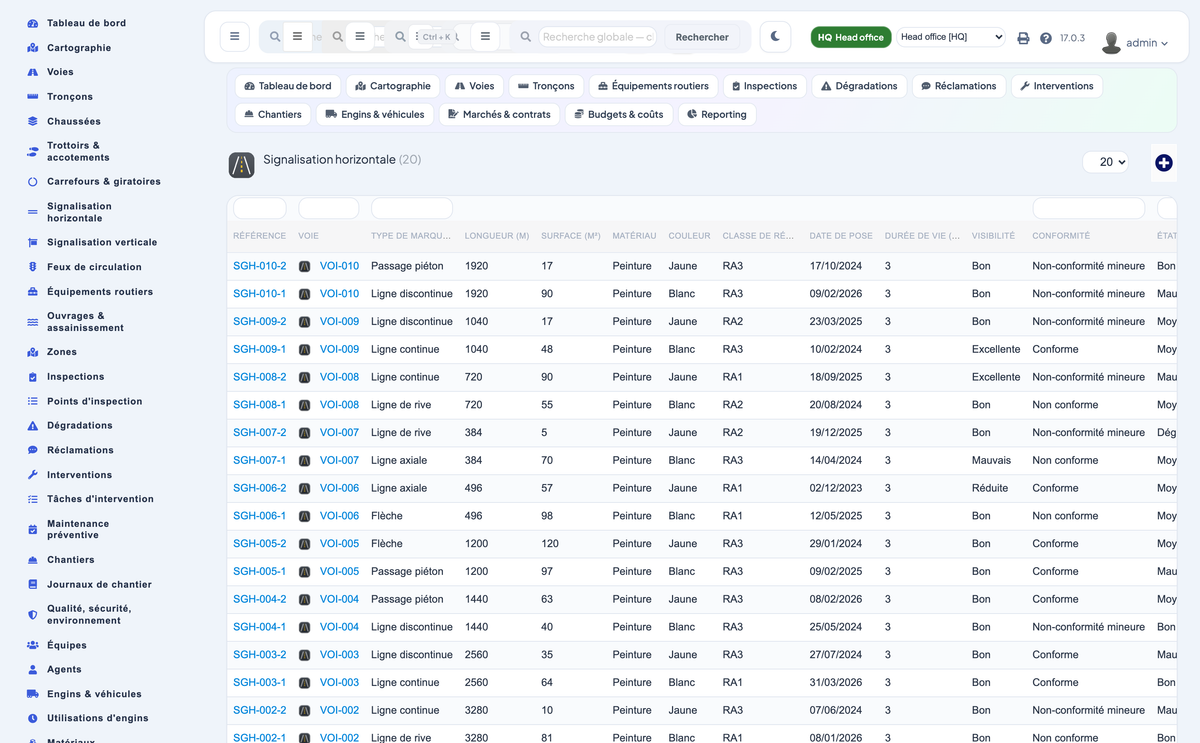This screenshot has width=1200, height=743.
Task: Click the road icon beside the Signalisation horizontale title
Action: click(241, 165)
